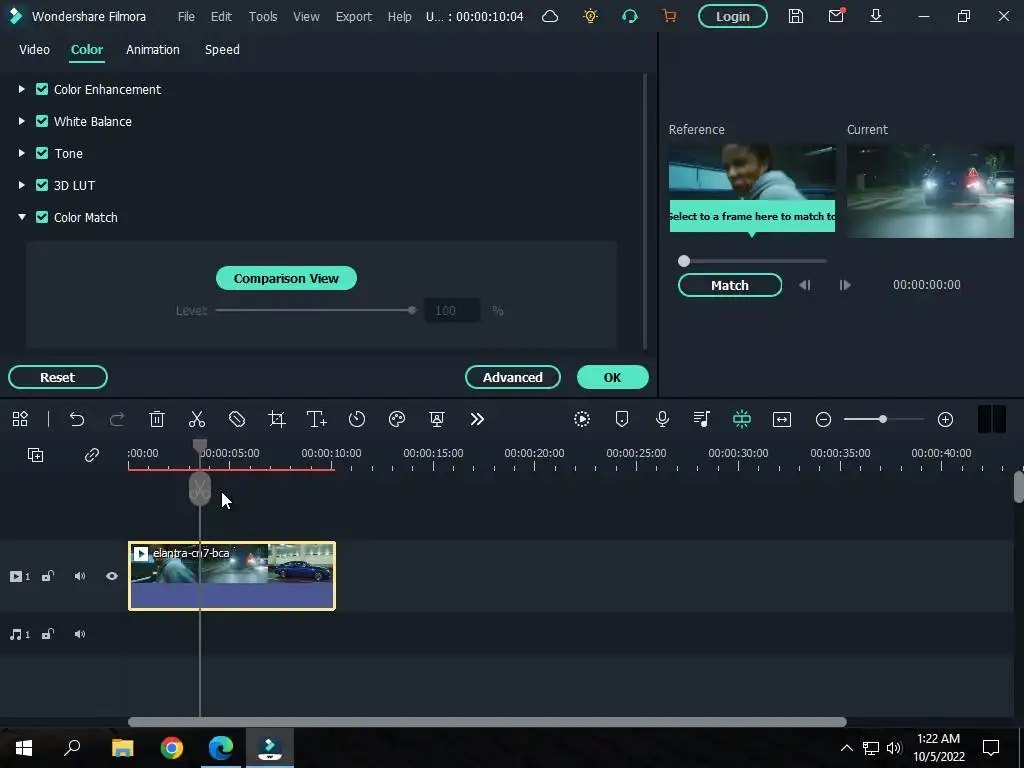
Task: Click the download arrow icon in title bar
Action: point(876,16)
